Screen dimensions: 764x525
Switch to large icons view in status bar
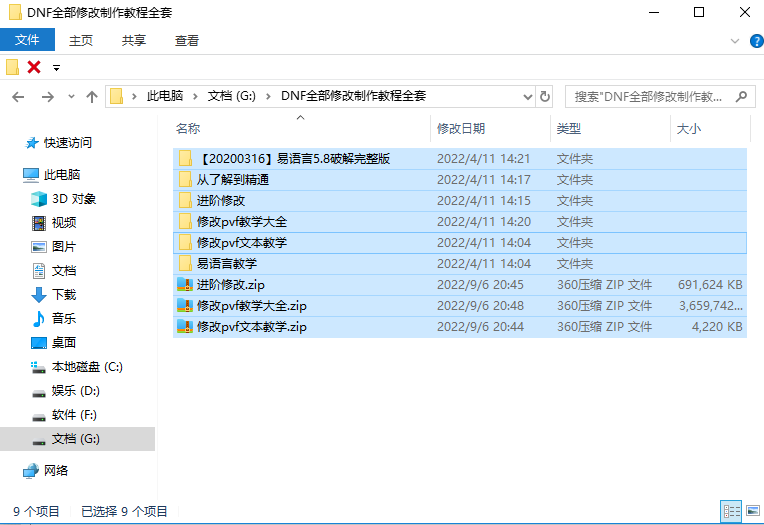[x=753, y=511]
